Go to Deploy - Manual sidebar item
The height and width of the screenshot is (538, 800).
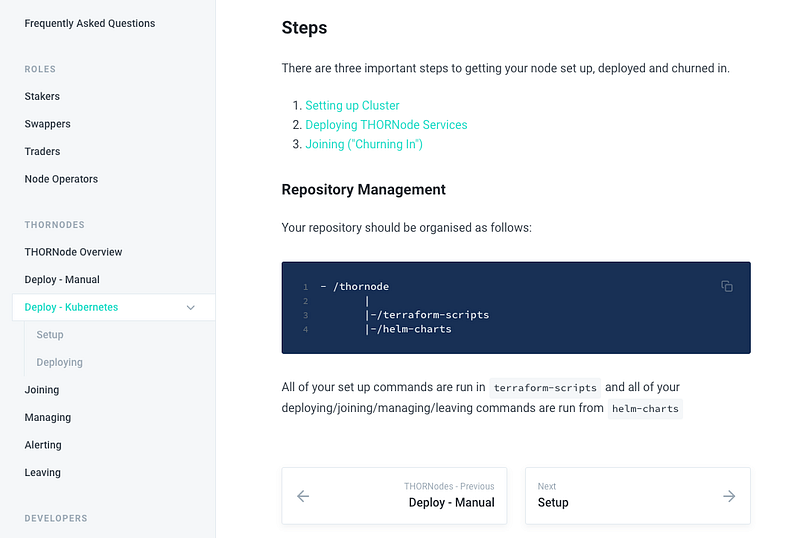(x=62, y=280)
